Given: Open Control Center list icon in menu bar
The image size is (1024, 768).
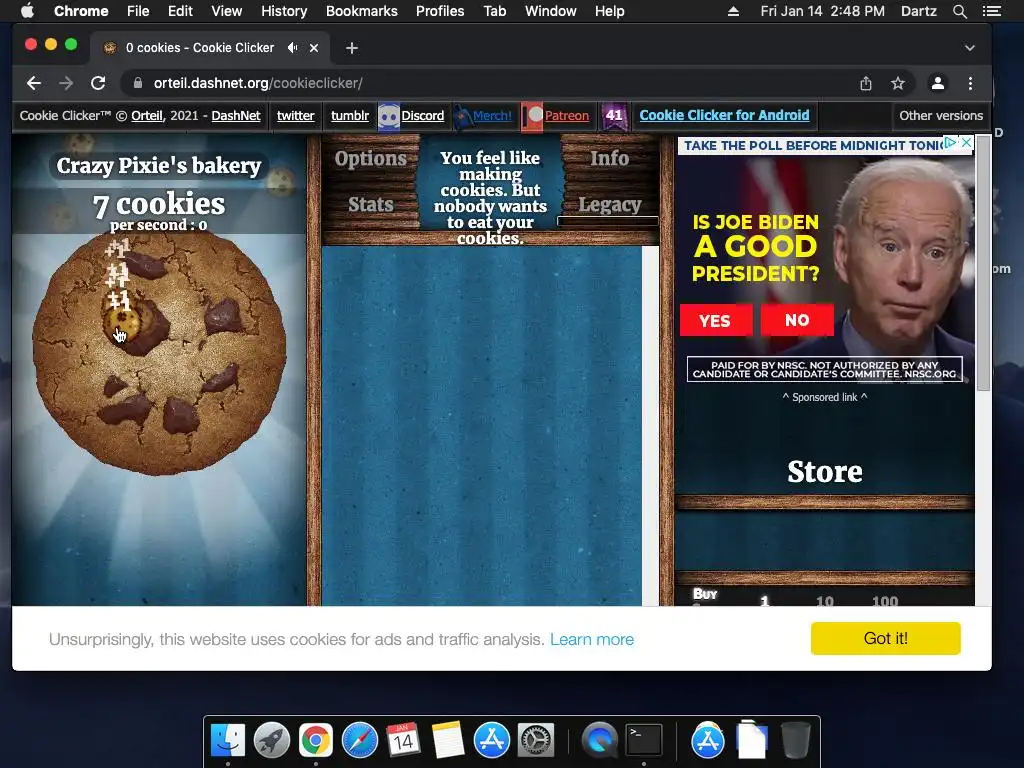Looking at the screenshot, I should (991, 11).
